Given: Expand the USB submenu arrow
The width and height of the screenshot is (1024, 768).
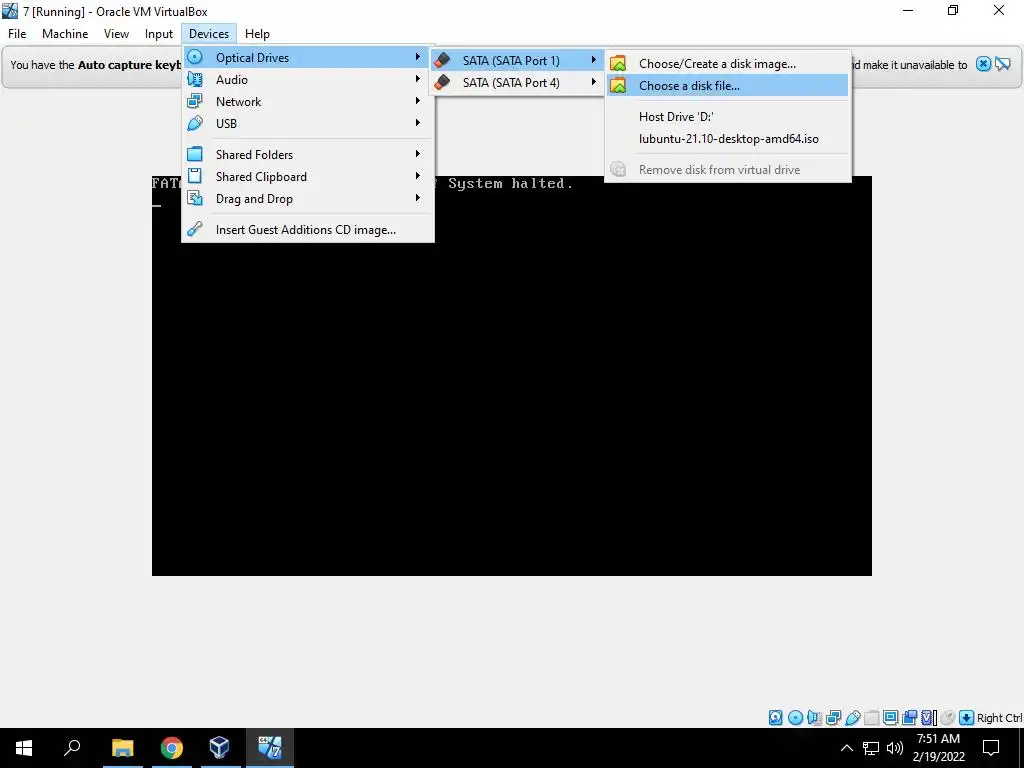Looking at the screenshot, I should (417, 123).
